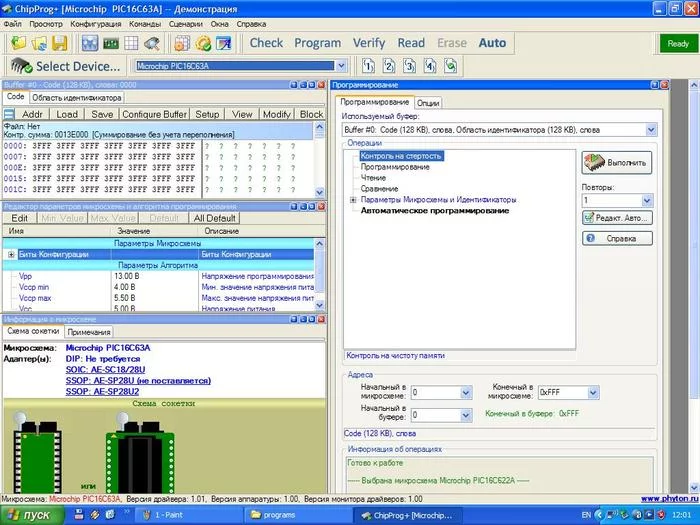Select Чтение in operations list

[373, 178]
